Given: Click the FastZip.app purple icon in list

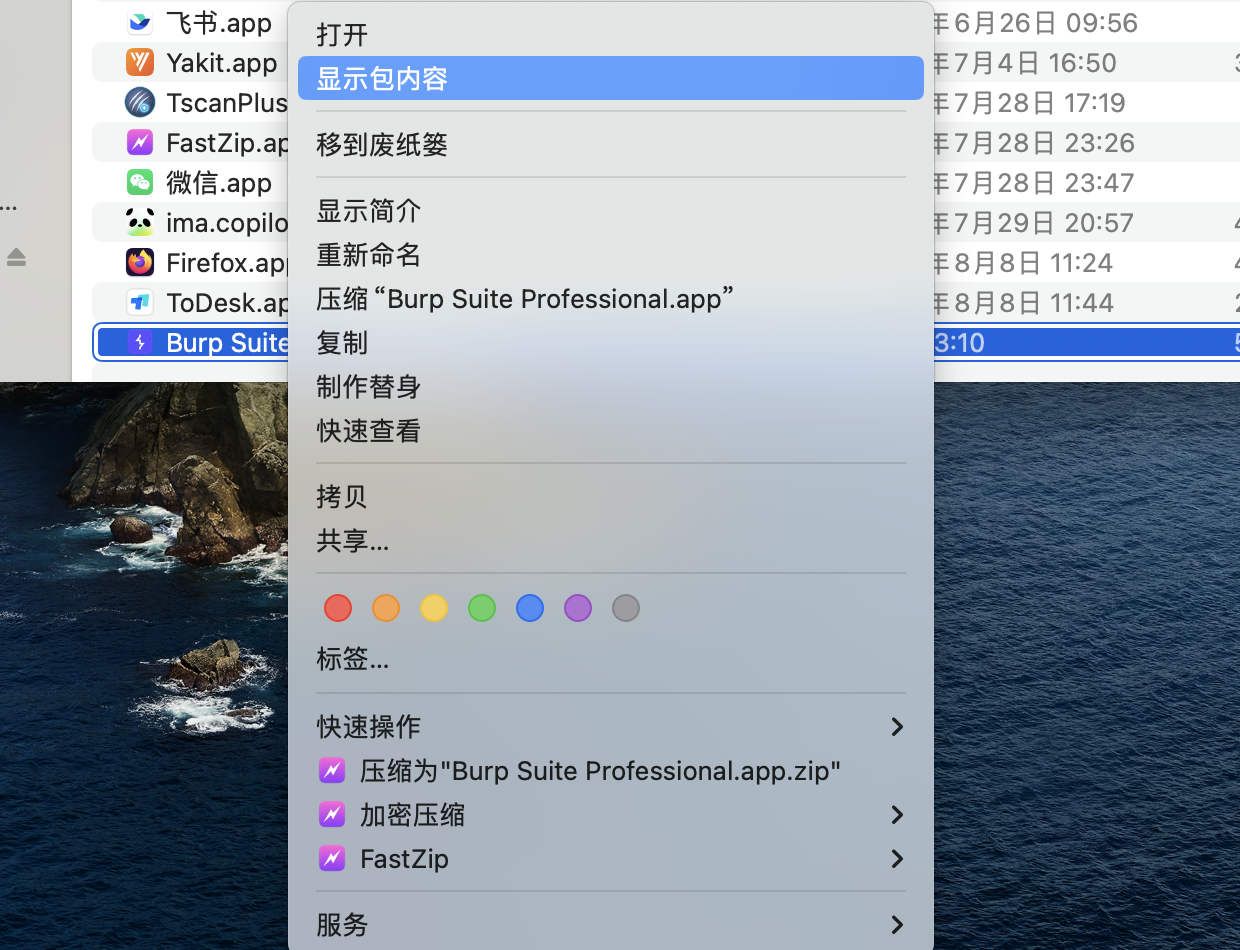Looking at the screenshot, I should (140, 142).
